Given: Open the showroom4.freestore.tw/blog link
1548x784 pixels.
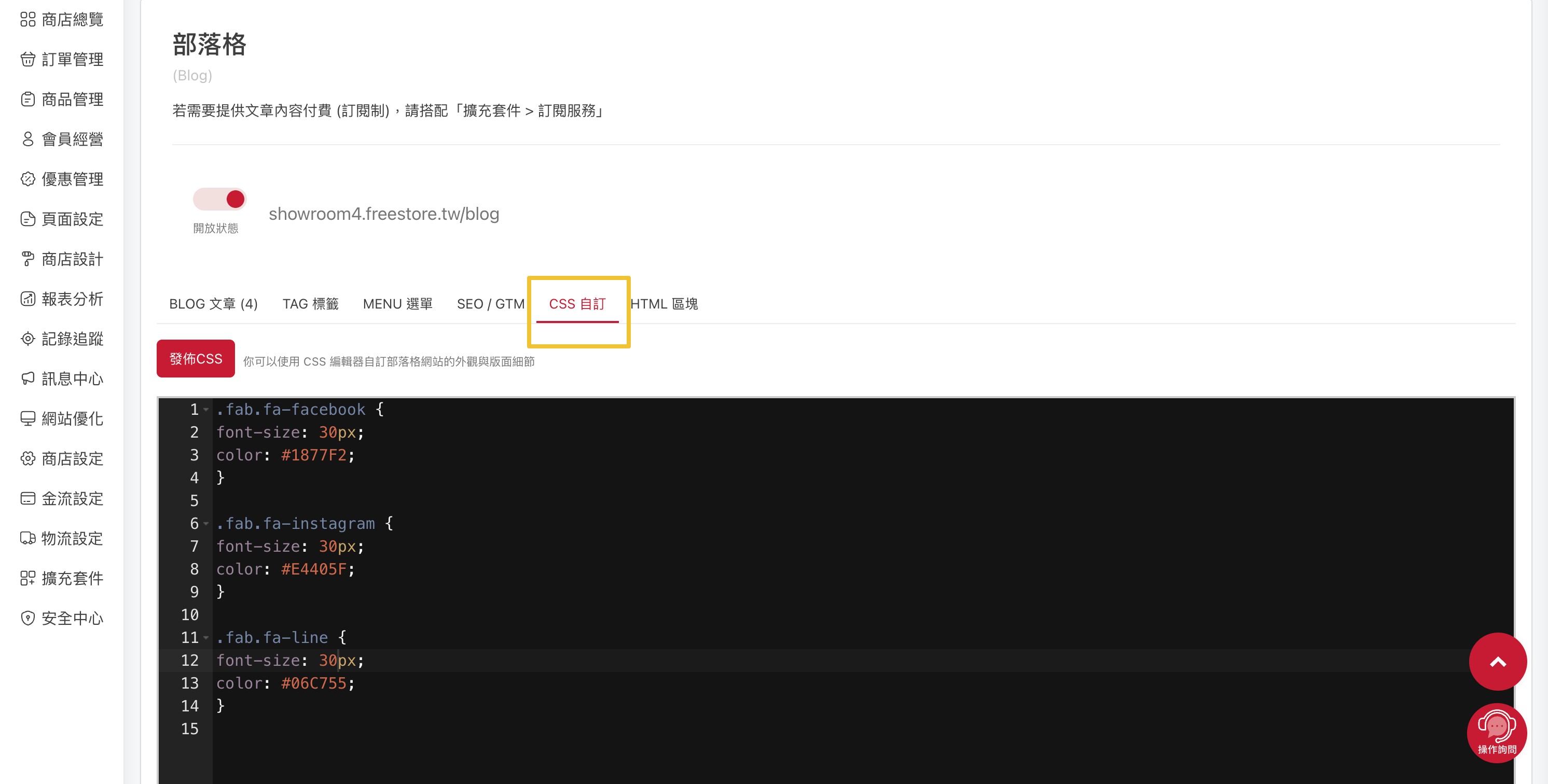Looking at the screenshot, I should pos(383,214).
